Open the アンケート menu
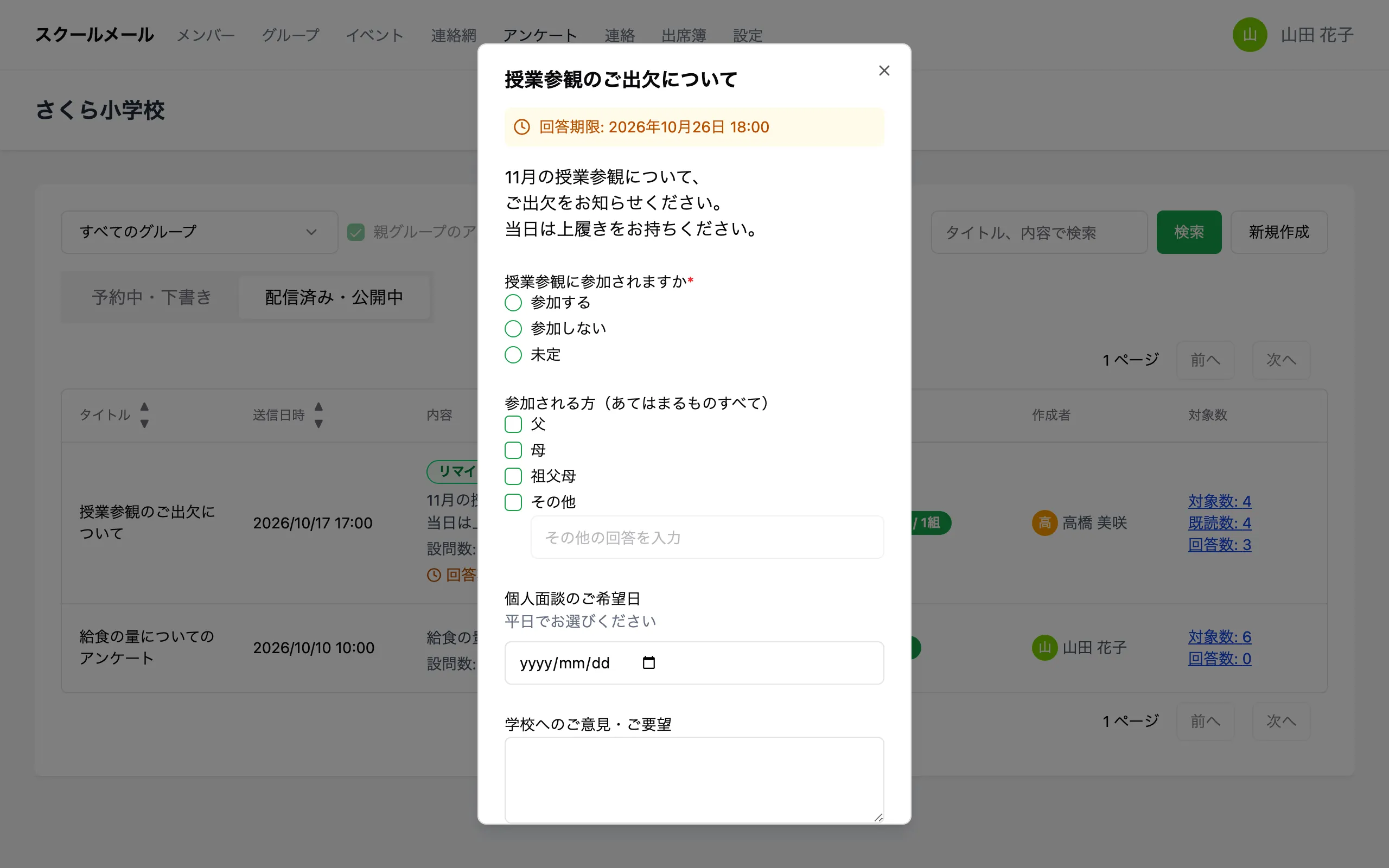 [x=540, y=36]
